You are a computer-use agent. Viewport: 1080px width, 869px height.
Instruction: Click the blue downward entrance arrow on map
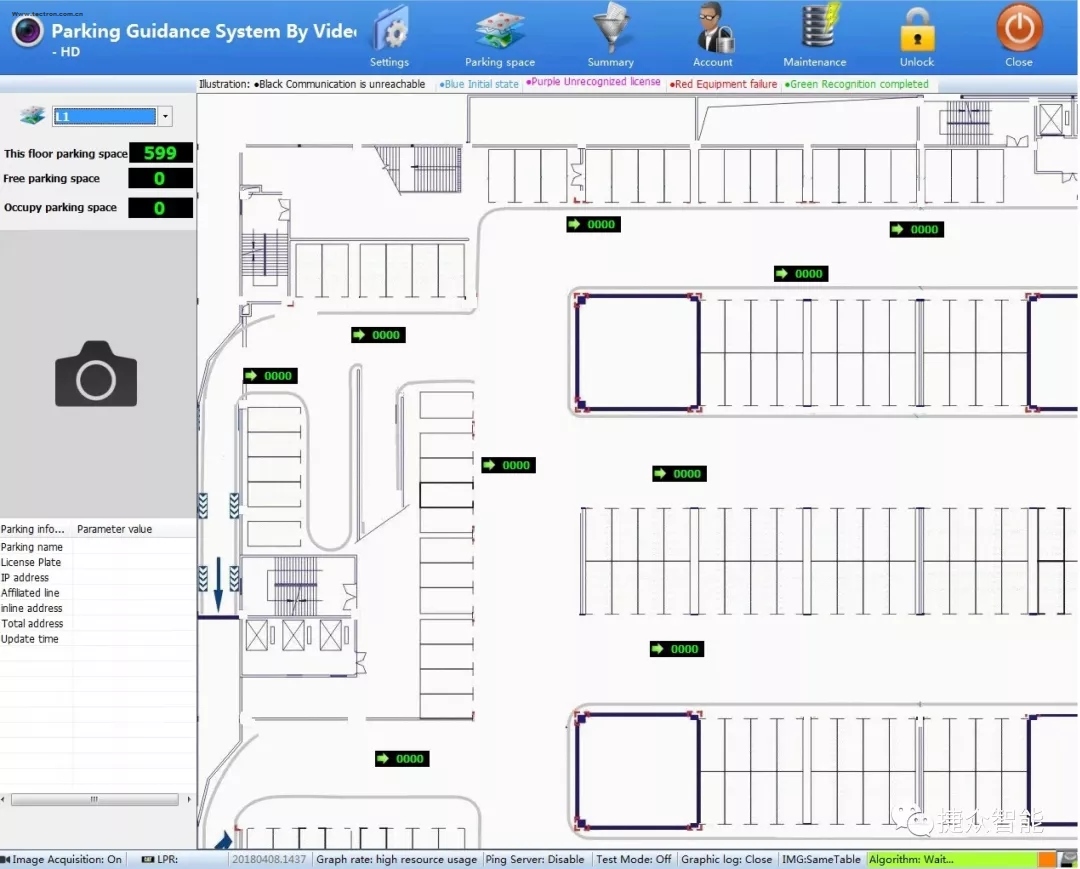point(218,584)
